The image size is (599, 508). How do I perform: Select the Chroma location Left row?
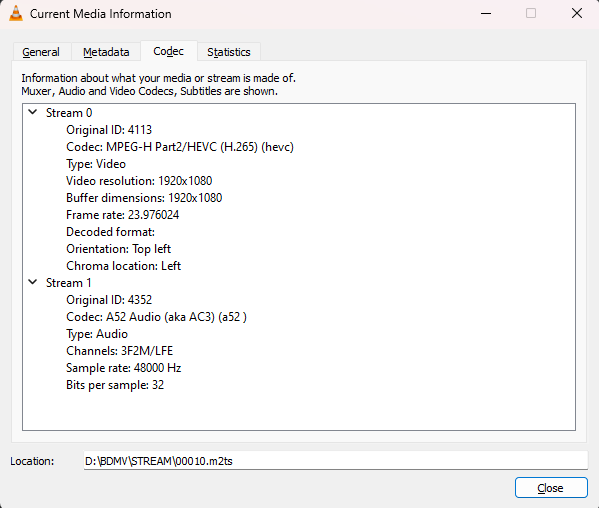(x=123, y=266)
